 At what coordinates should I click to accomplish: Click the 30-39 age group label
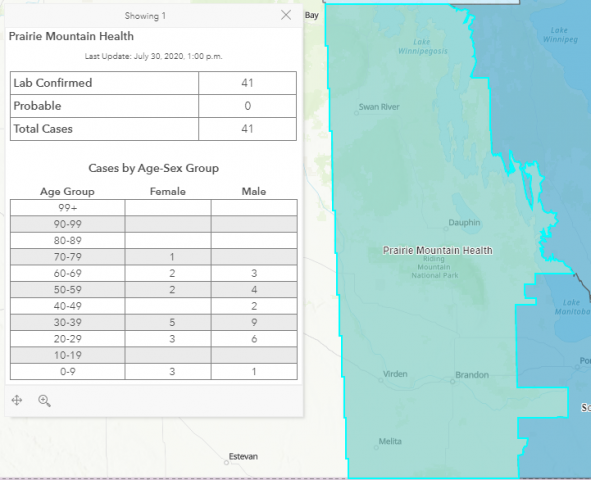click(67, 323)
